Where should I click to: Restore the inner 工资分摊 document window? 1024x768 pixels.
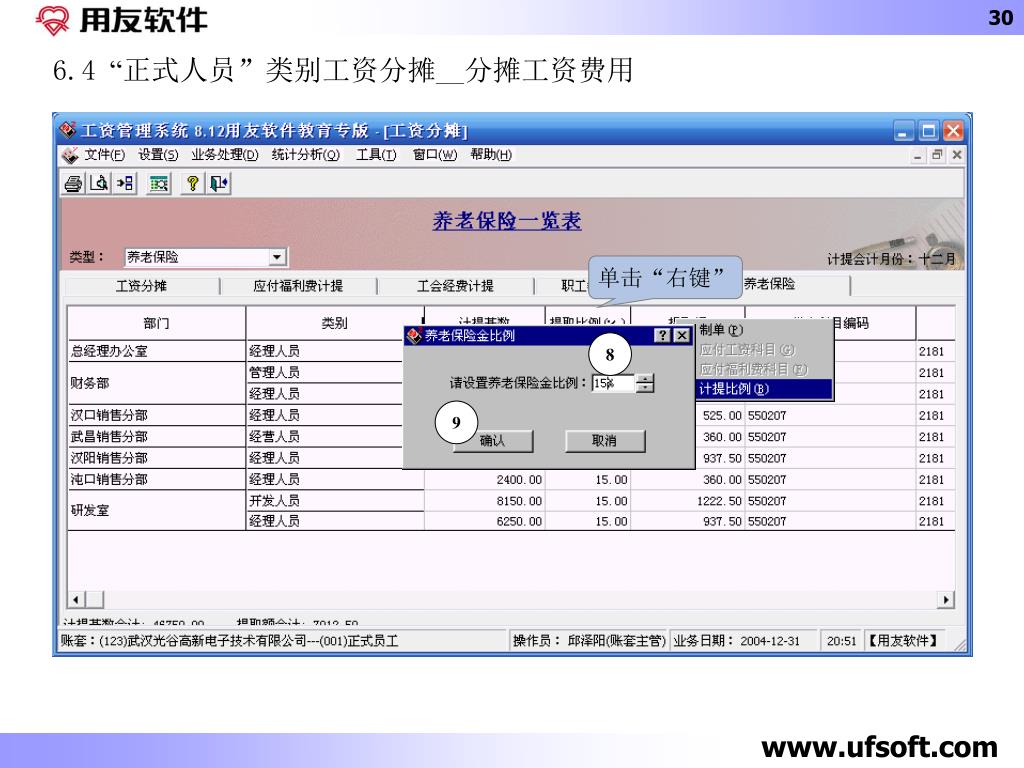937,155
